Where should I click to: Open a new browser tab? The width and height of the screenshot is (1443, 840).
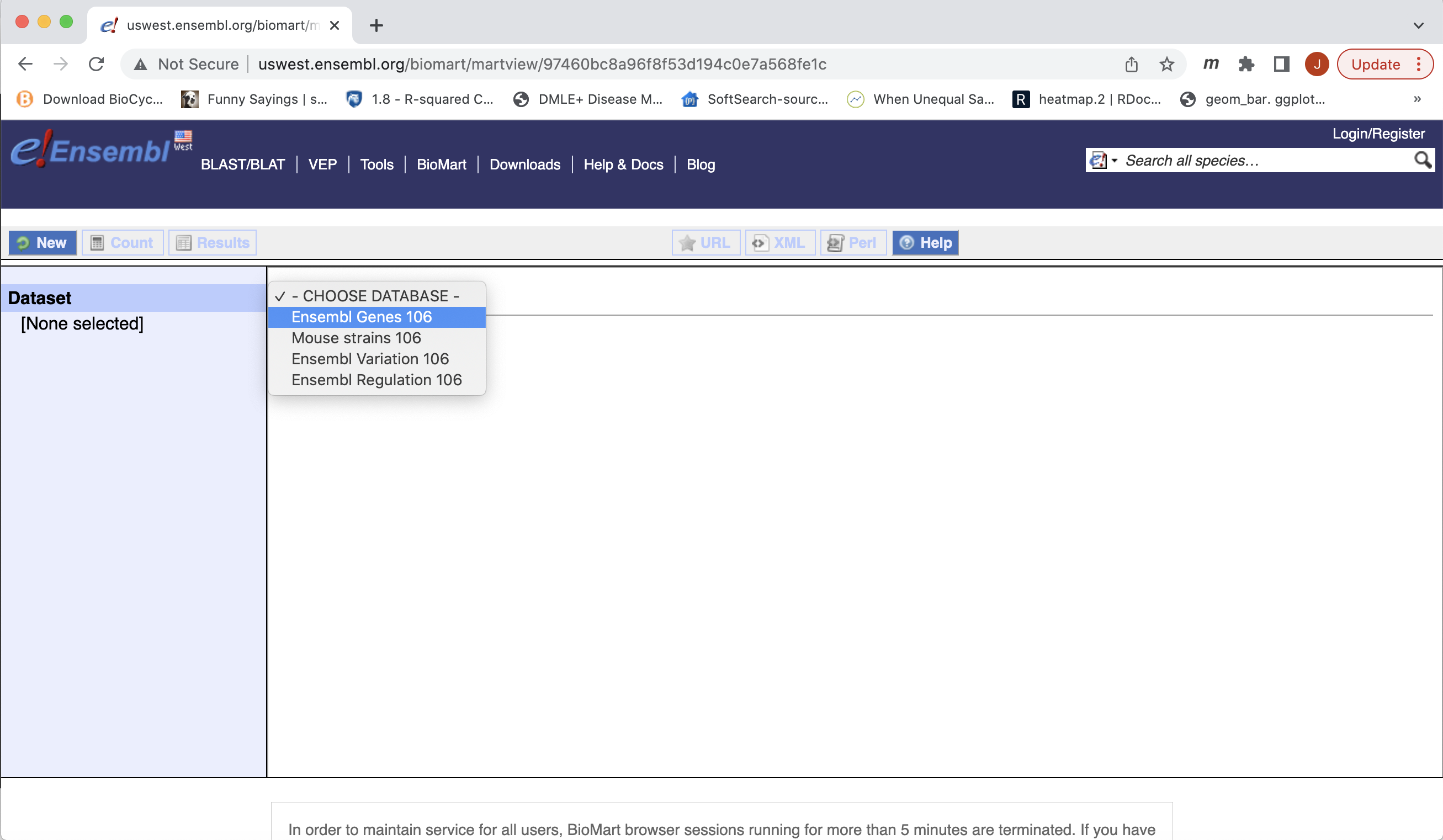pos(376,25)
